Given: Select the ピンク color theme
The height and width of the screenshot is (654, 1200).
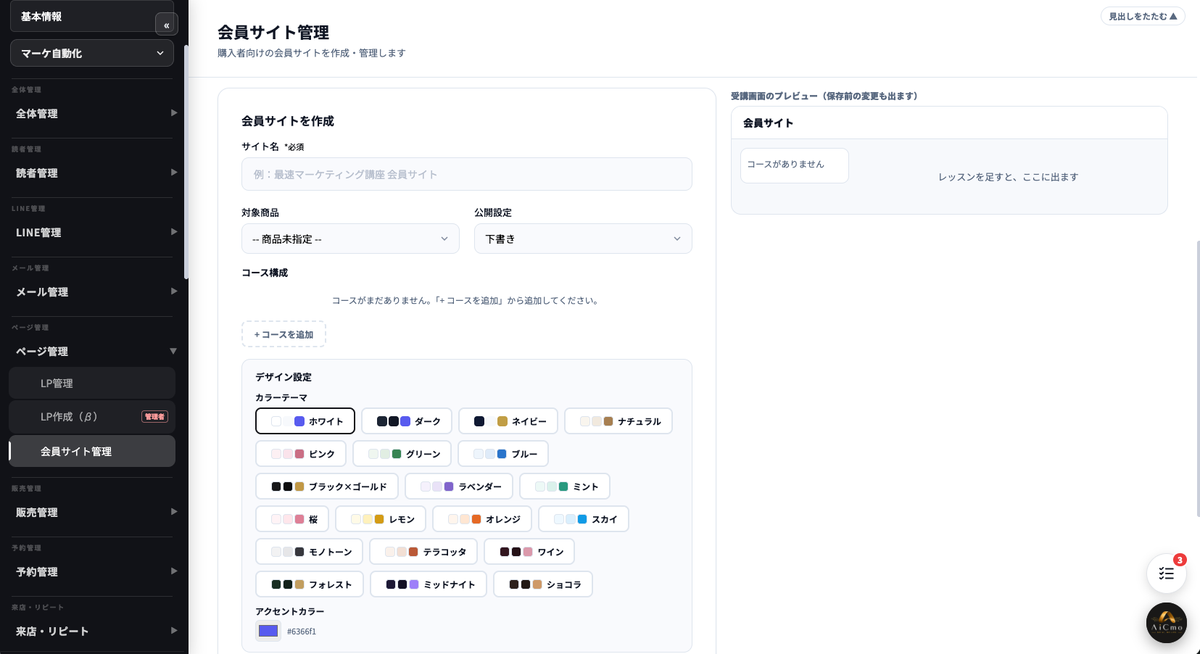Looking at the screenshot, I should [301, 454].
